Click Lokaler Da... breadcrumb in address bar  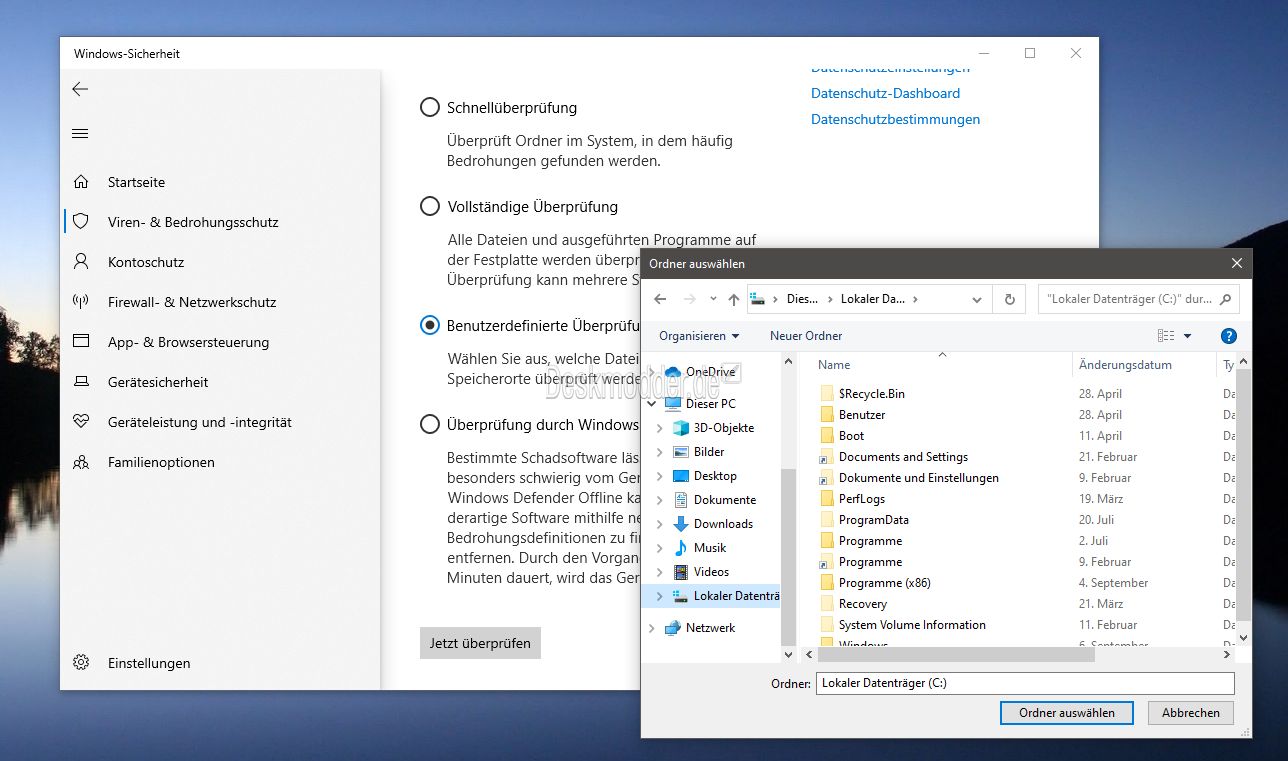(872, 299)
